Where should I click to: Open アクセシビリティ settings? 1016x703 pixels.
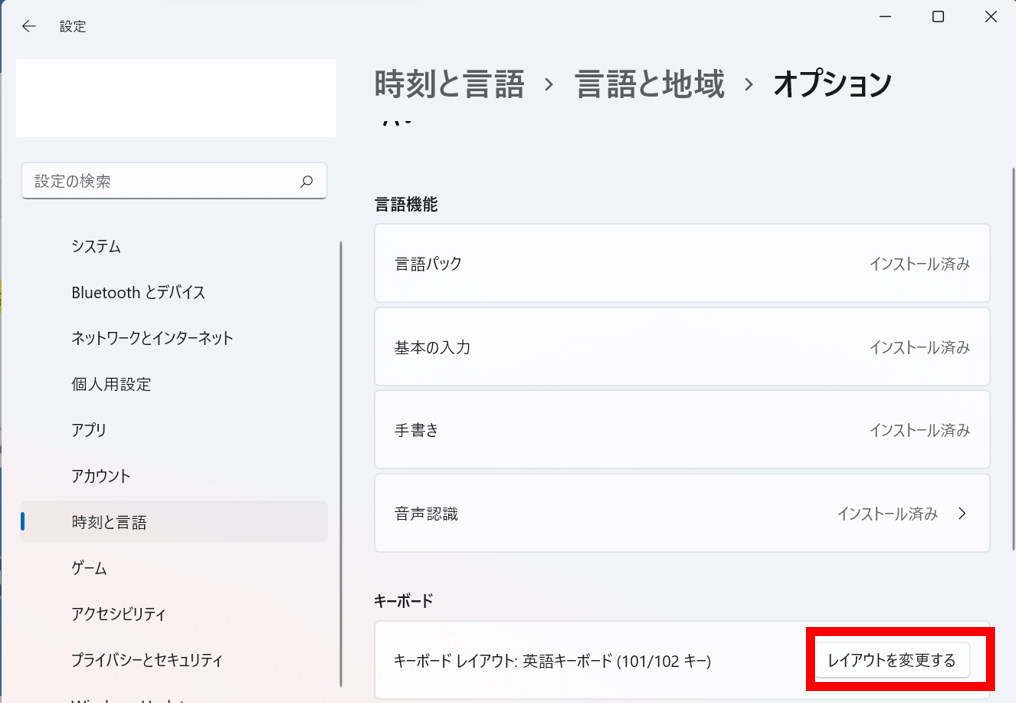click(118, 615)
